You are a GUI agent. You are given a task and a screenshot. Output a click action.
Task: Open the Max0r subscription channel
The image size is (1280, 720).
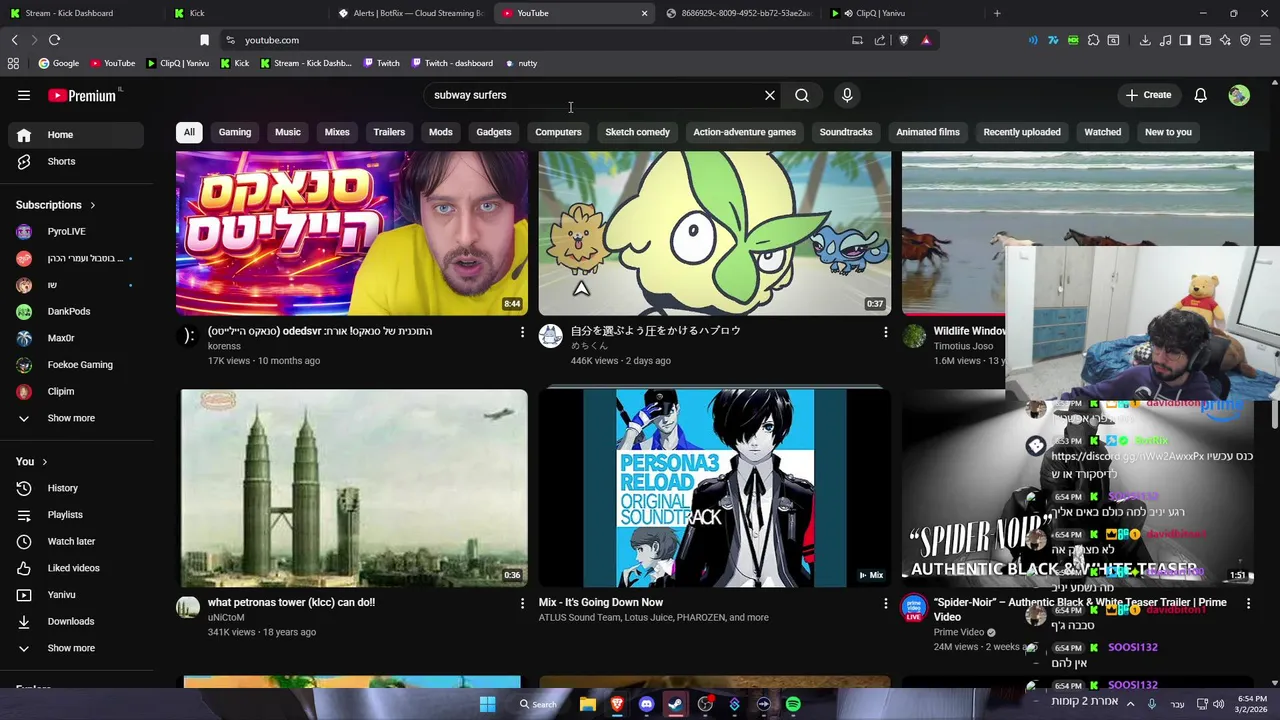coord(76,338)
